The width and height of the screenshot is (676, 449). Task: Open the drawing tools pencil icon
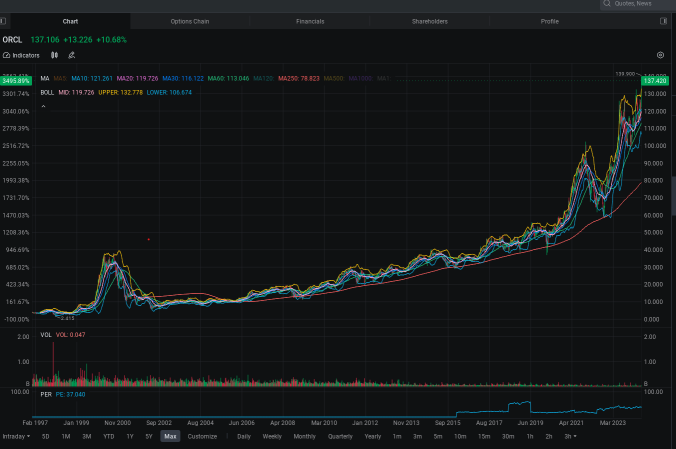pyautogui.click(x=72, y=55)
